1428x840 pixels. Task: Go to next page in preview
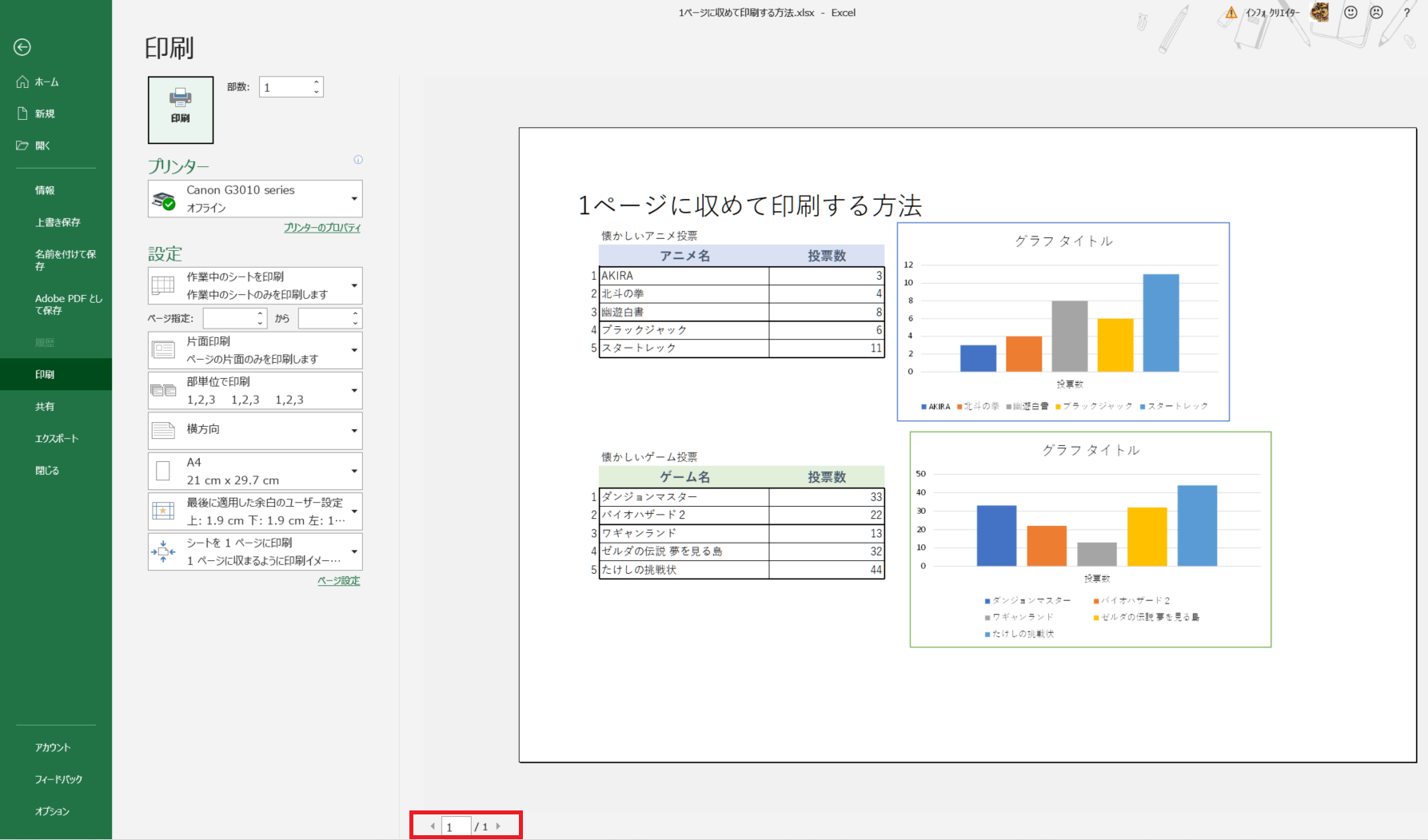pyautogui.click(x=498, y=826)
